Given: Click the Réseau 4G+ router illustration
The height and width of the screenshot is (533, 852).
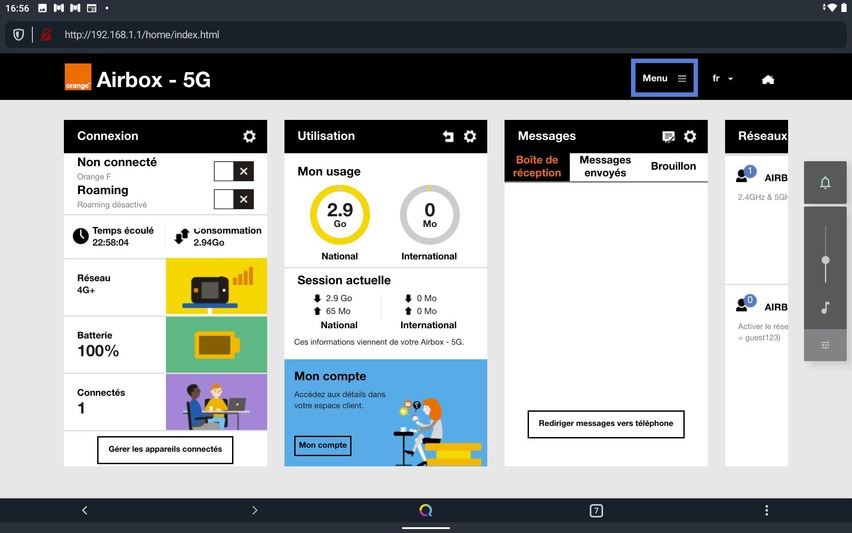Looking at the screenshot, I should [216, 286].
